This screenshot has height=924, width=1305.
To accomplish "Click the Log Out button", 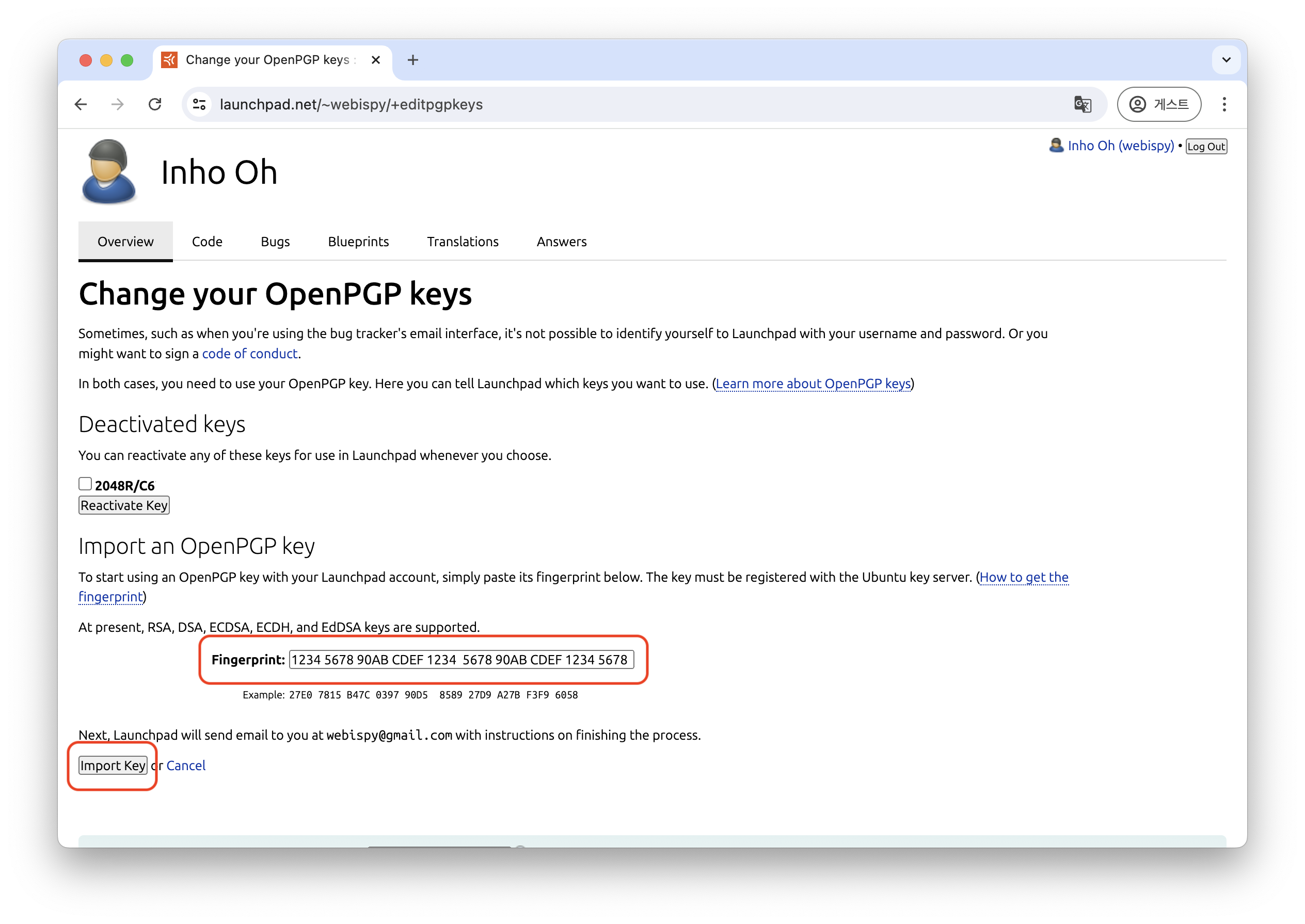I will [x=1206, y=147].
